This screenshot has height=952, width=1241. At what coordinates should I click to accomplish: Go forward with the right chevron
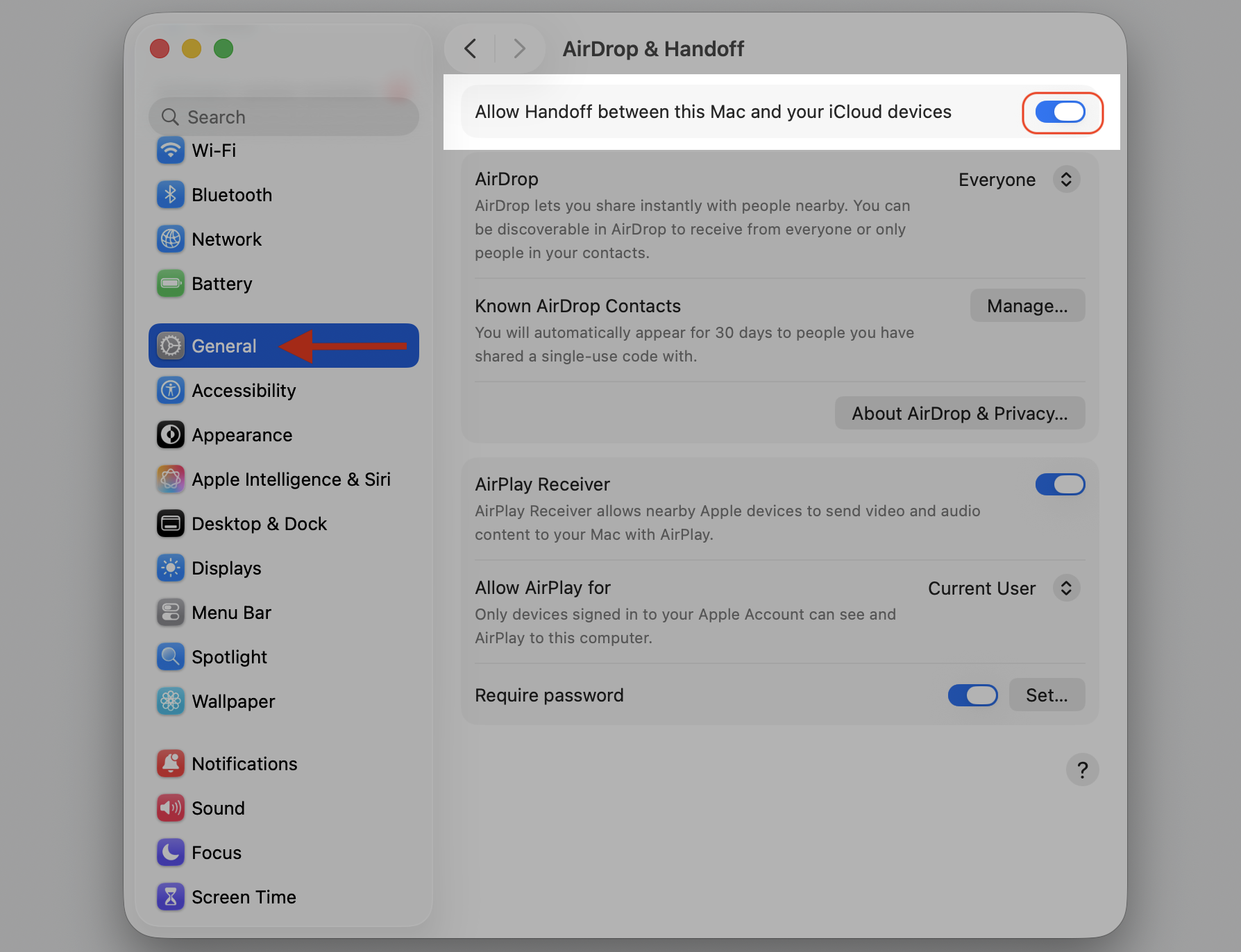point(519,49)
